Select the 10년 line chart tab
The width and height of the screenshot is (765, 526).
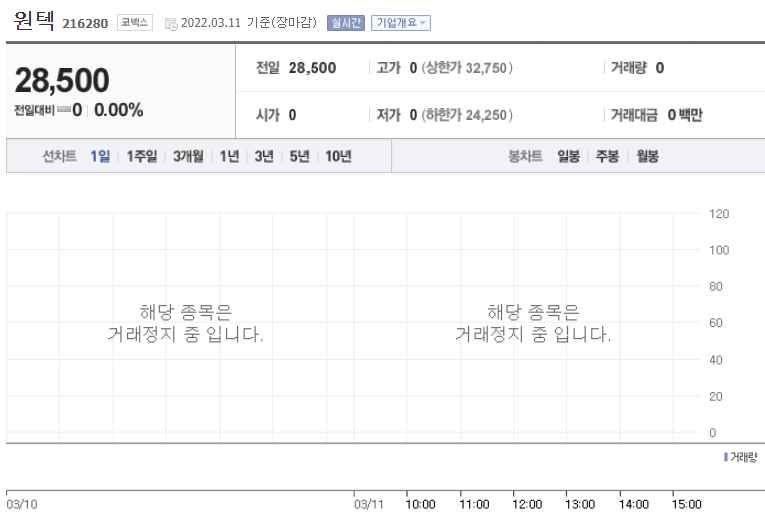pyautogui.click(x=338, y=156)
